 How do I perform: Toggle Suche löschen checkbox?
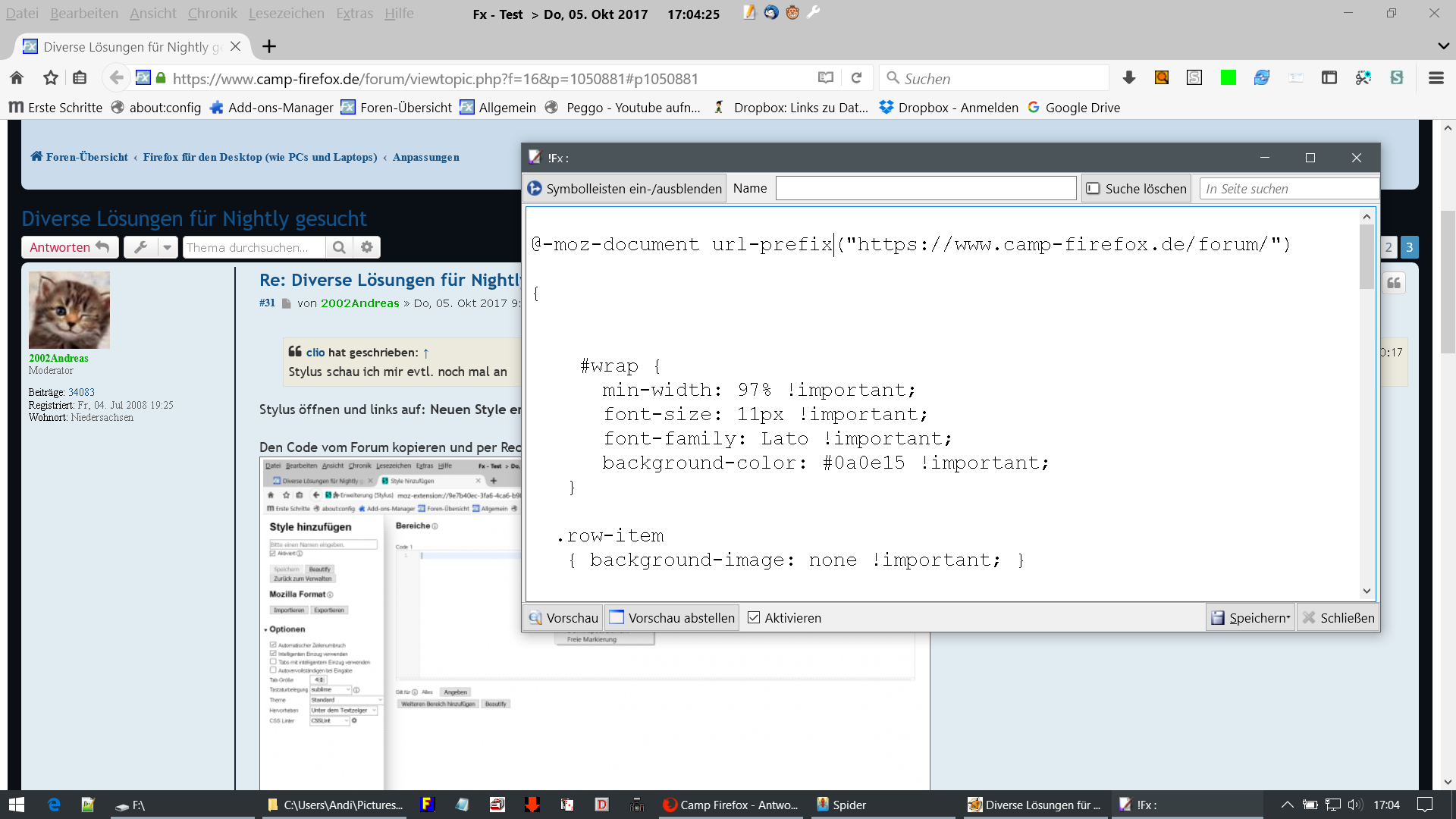[x=1093, y=189]
